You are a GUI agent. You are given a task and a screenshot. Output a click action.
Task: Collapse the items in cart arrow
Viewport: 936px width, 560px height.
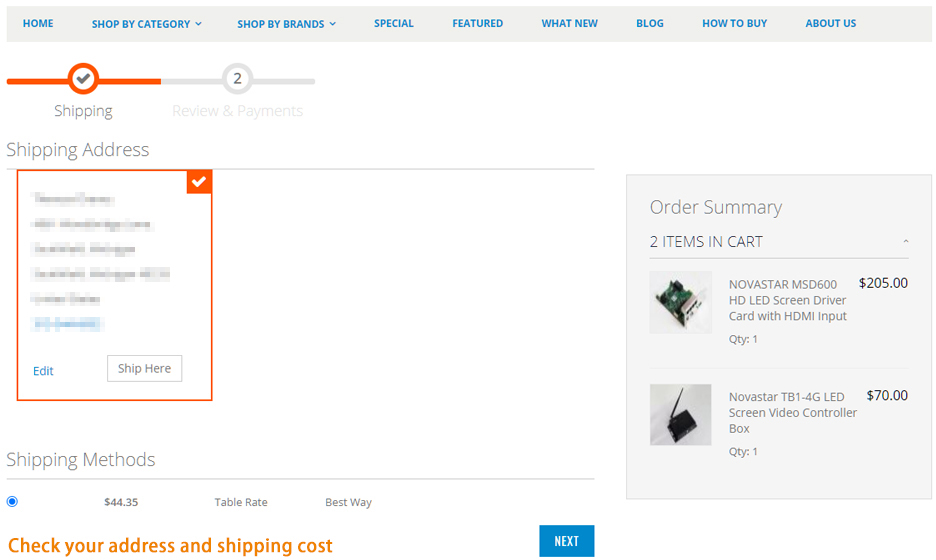(906, 242)
